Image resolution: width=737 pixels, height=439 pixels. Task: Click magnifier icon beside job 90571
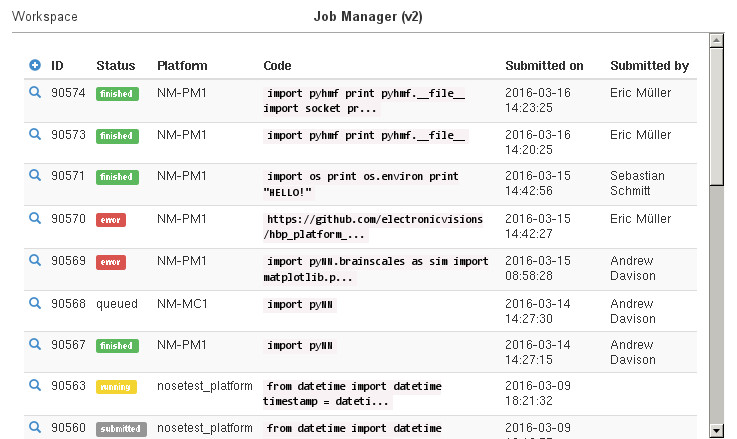point(35,175)
